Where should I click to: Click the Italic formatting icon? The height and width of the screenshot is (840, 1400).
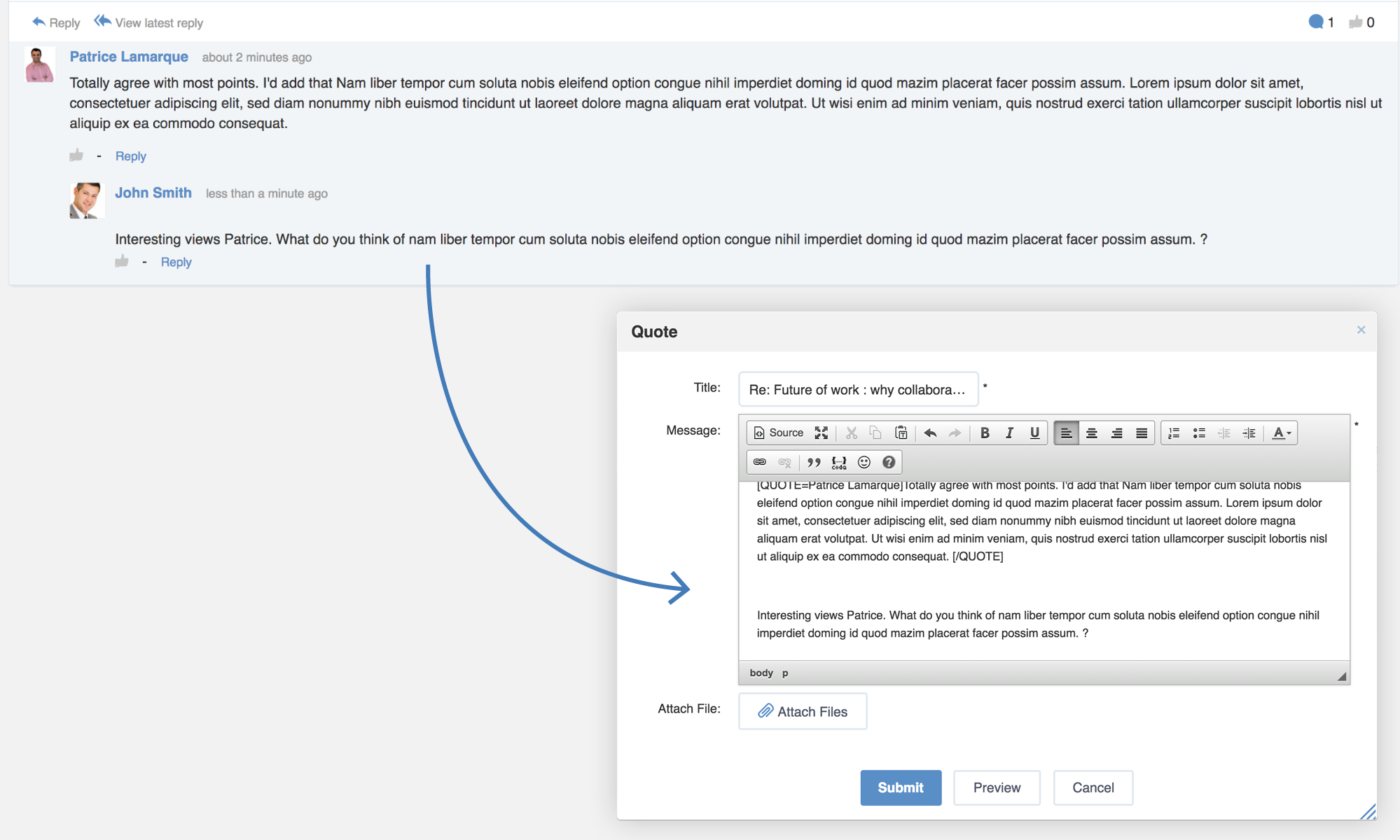1010,432
